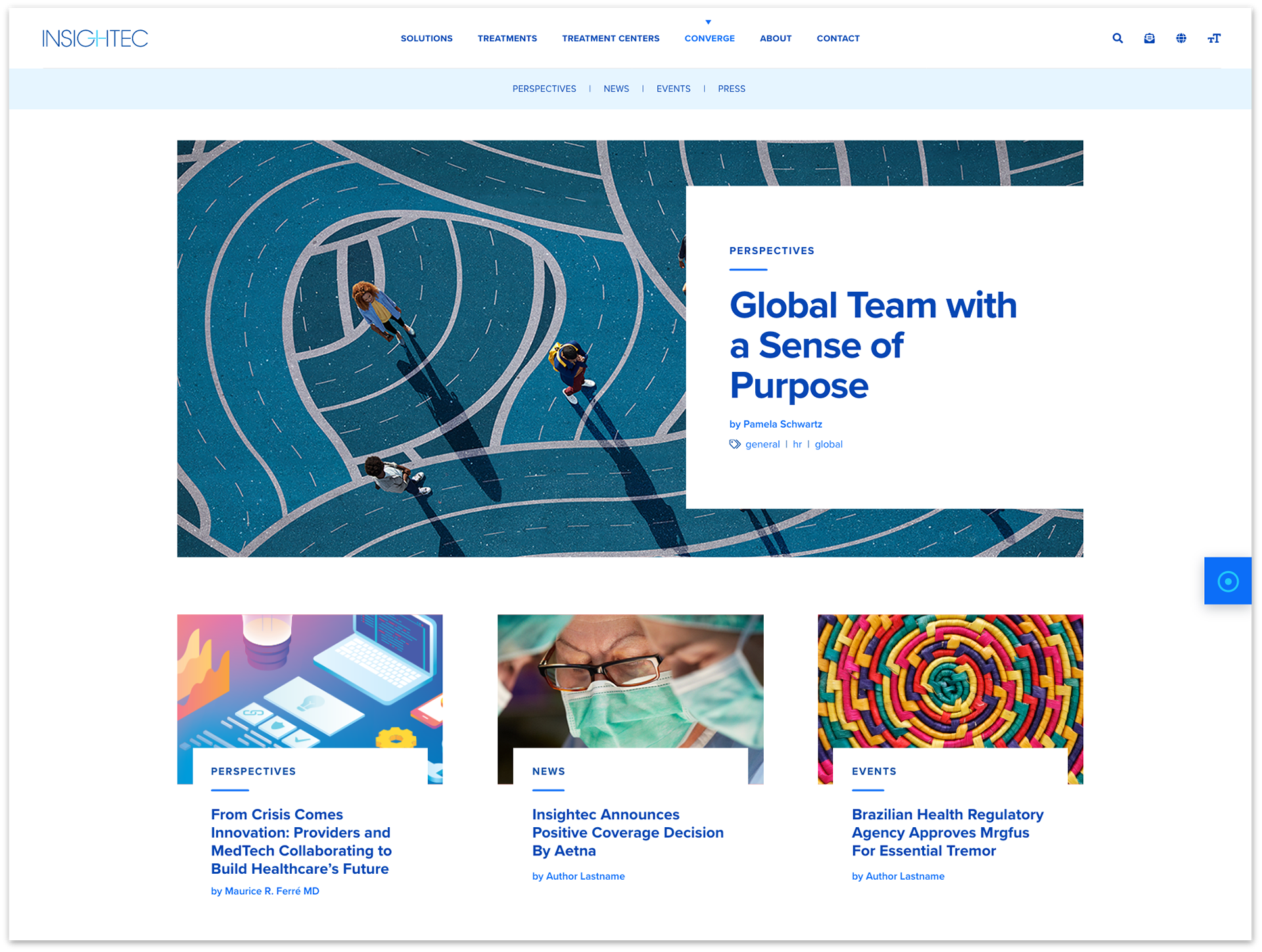Open the Insightec Announces Positive Coverage Decision article
The width and height of the screenshot is (1262, 952).
[628, 832]
